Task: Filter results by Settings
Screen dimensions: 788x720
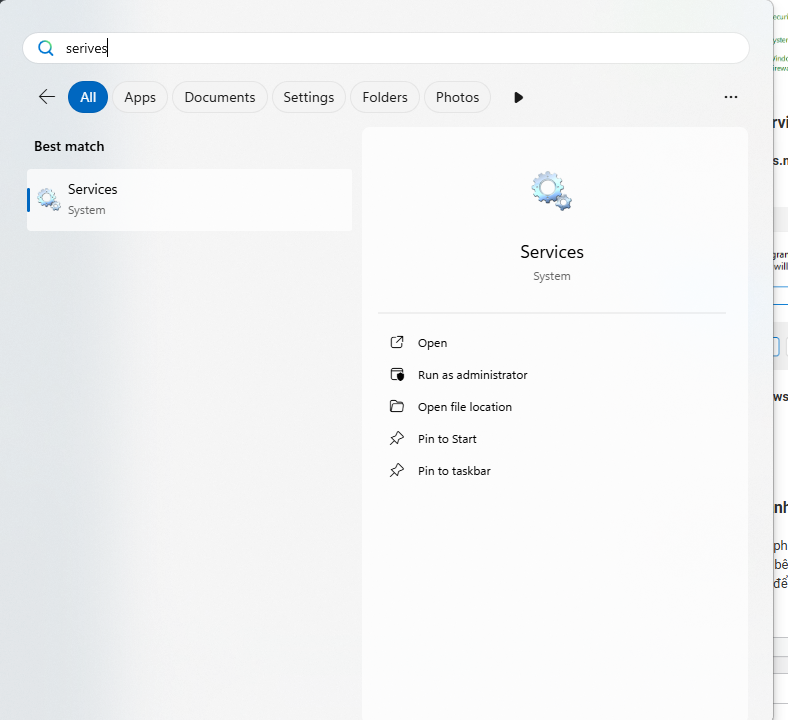Action: pos(308,97)
